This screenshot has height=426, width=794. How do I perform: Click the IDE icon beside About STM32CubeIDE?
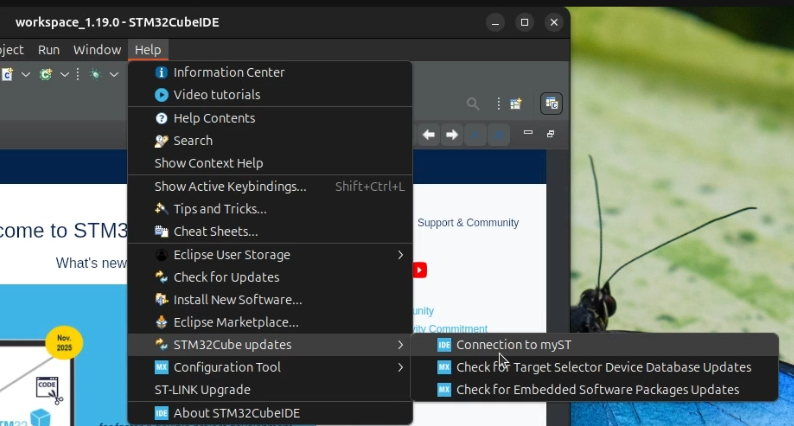point(161,413)
